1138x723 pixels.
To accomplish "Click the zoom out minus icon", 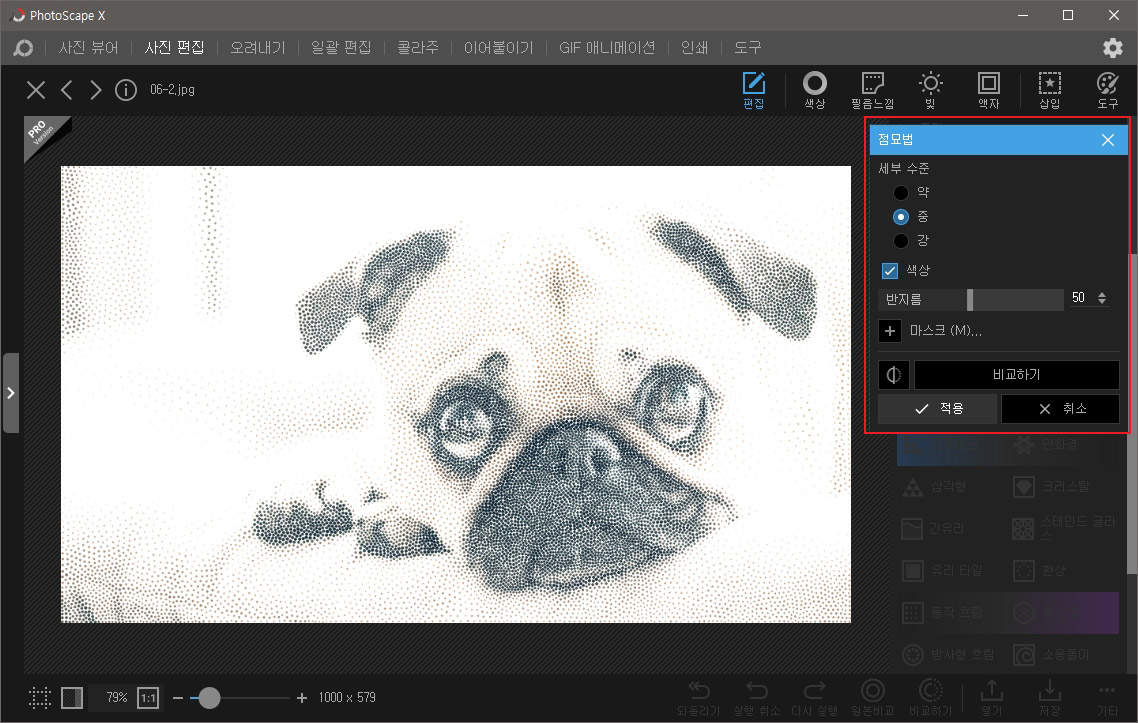I will pos(178,698).
